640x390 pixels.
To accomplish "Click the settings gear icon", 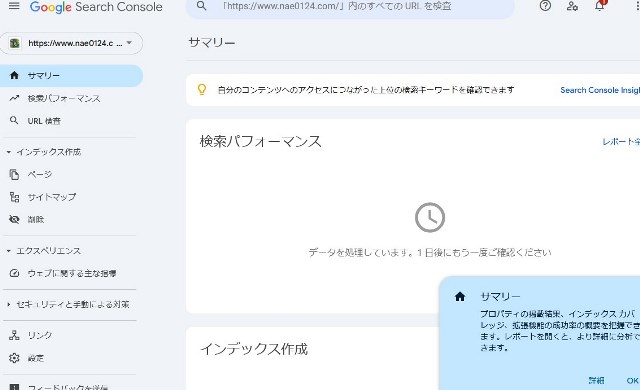I will click(x=14, y=358).
